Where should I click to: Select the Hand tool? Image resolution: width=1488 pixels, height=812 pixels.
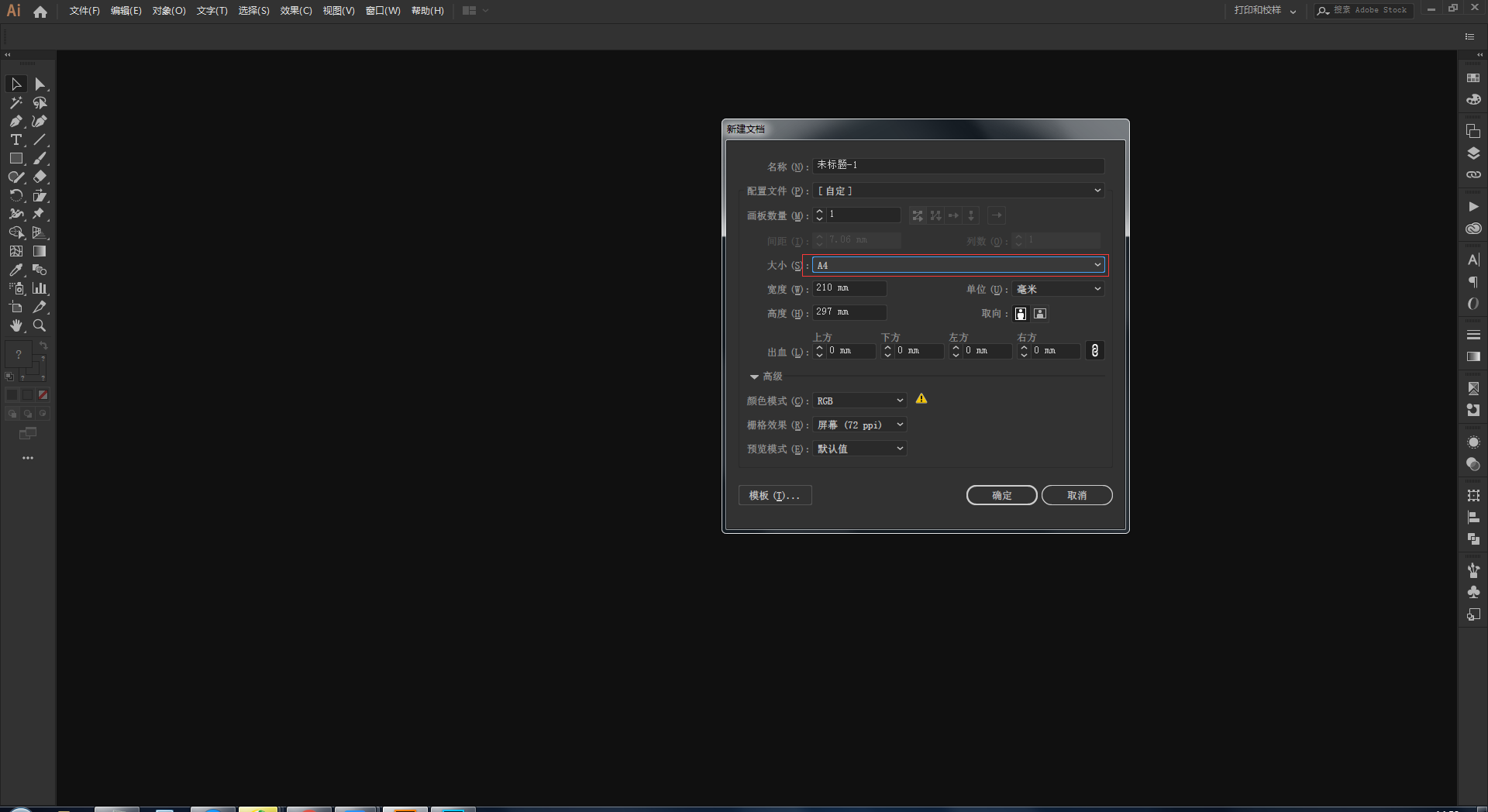tap(16, 325)
